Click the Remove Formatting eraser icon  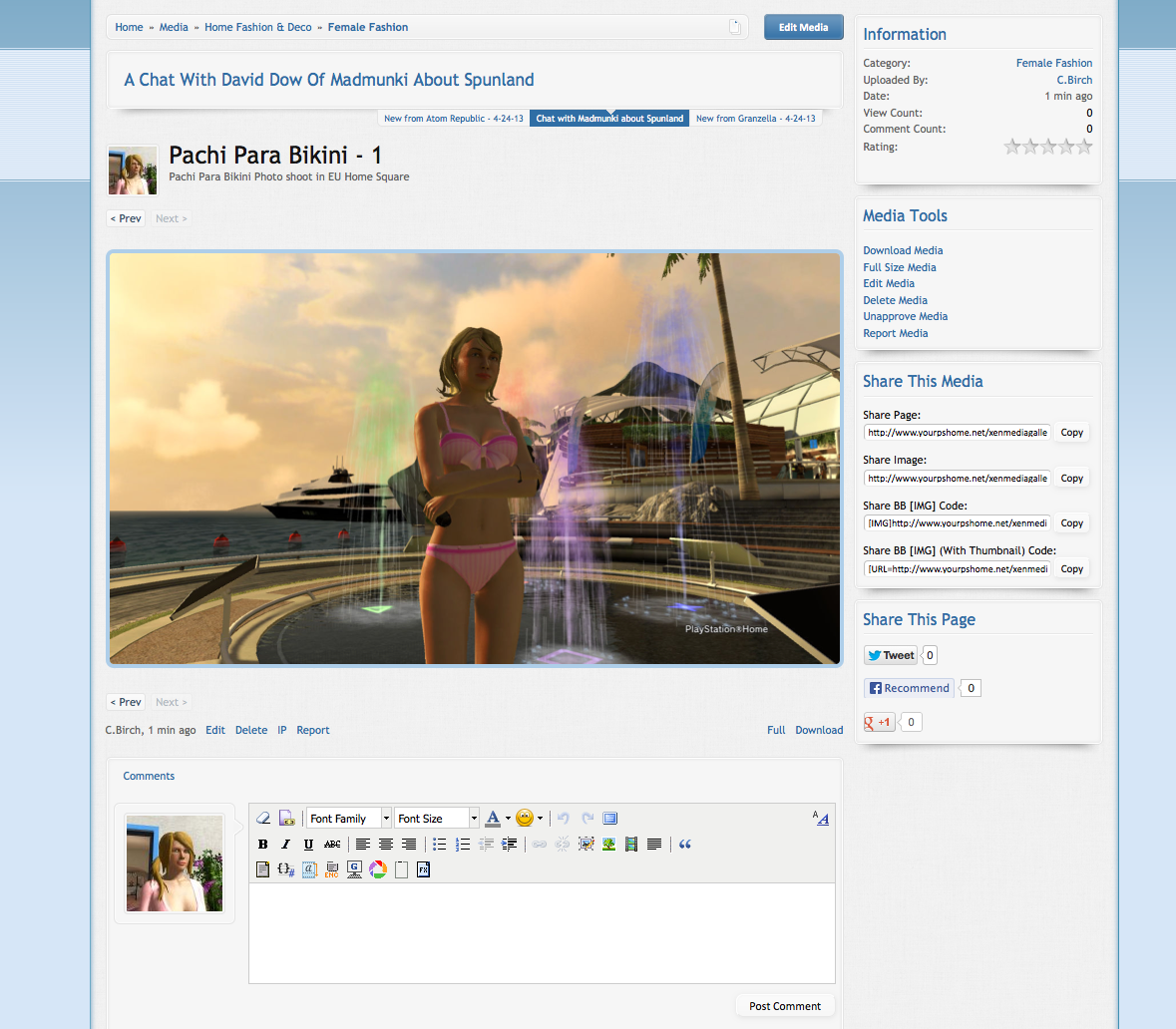263,819
